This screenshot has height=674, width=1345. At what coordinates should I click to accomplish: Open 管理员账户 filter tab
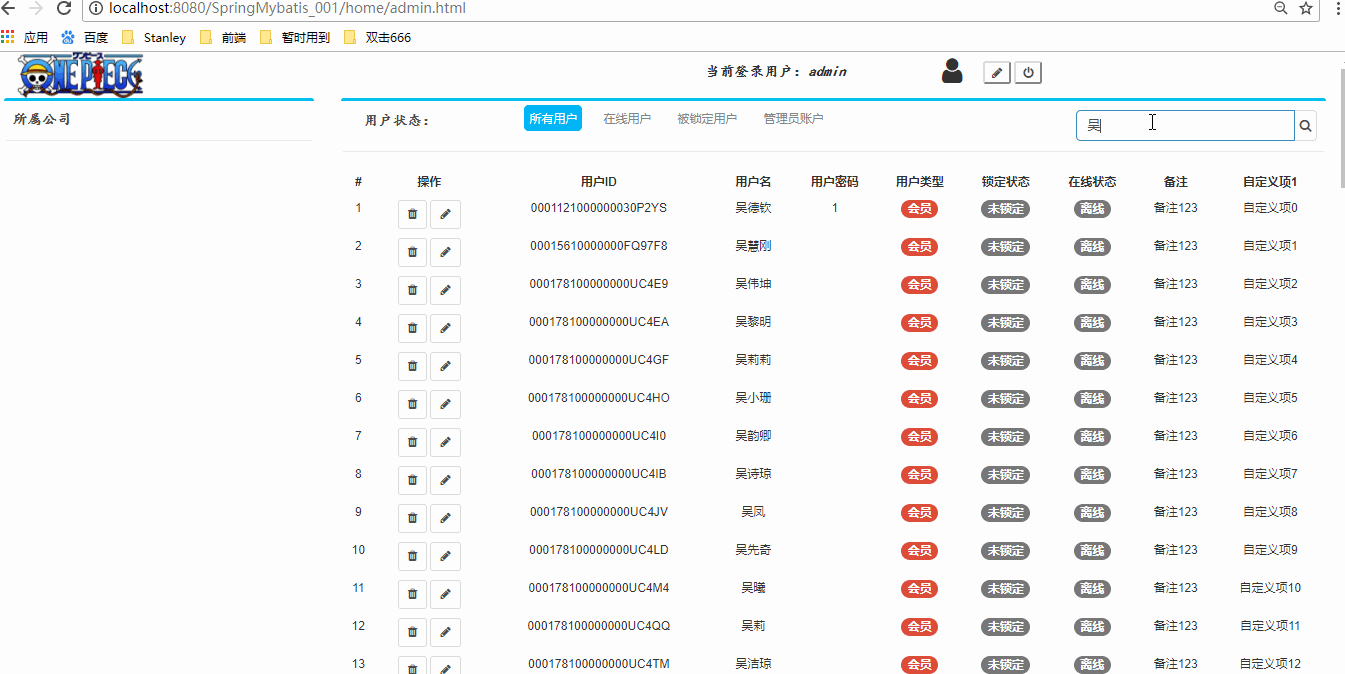pos(793,119)
